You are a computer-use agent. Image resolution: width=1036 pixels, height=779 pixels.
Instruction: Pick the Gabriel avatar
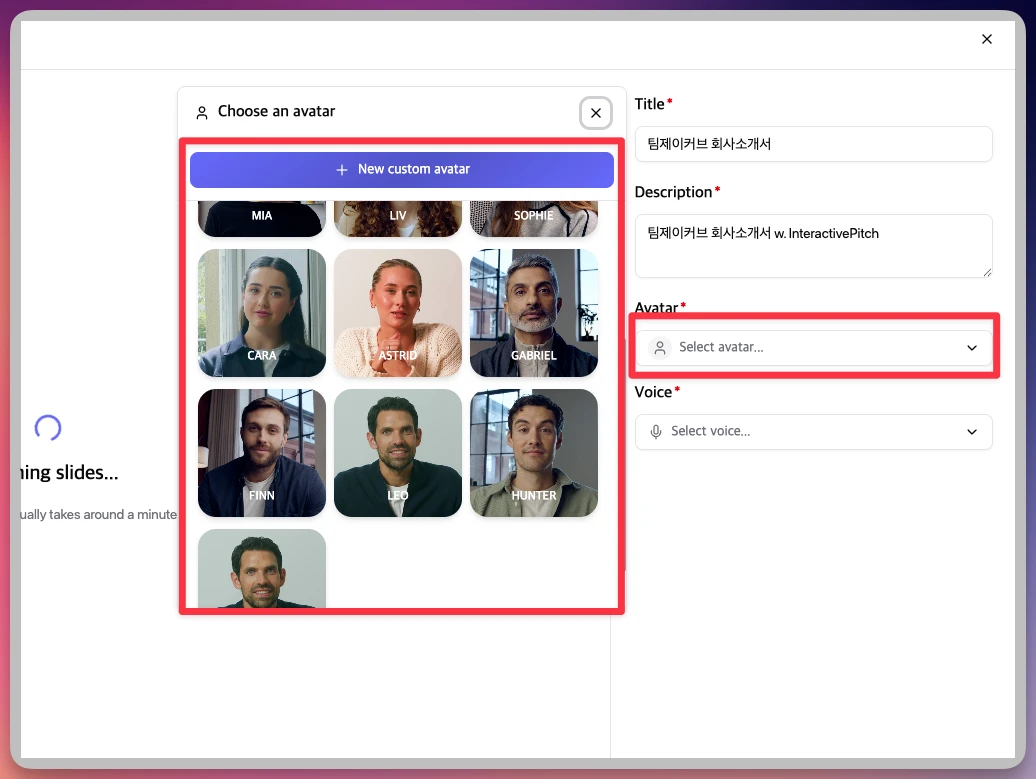(x=534, y=313)
